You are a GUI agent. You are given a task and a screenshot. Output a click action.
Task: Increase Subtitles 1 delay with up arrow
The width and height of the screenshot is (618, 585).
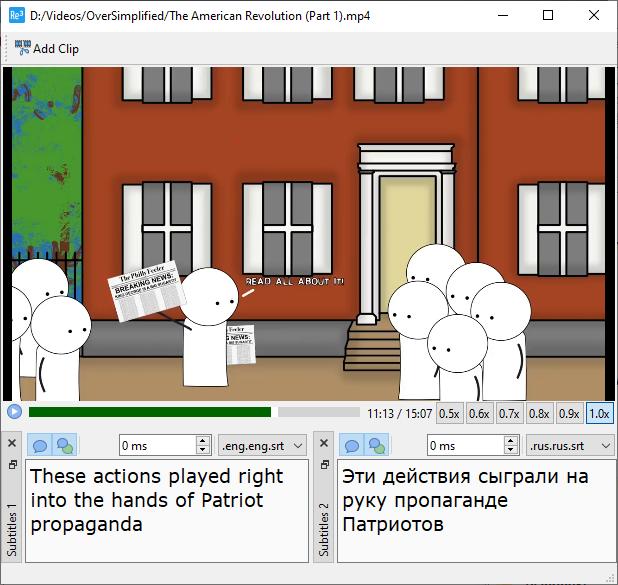tap(203, 441)
